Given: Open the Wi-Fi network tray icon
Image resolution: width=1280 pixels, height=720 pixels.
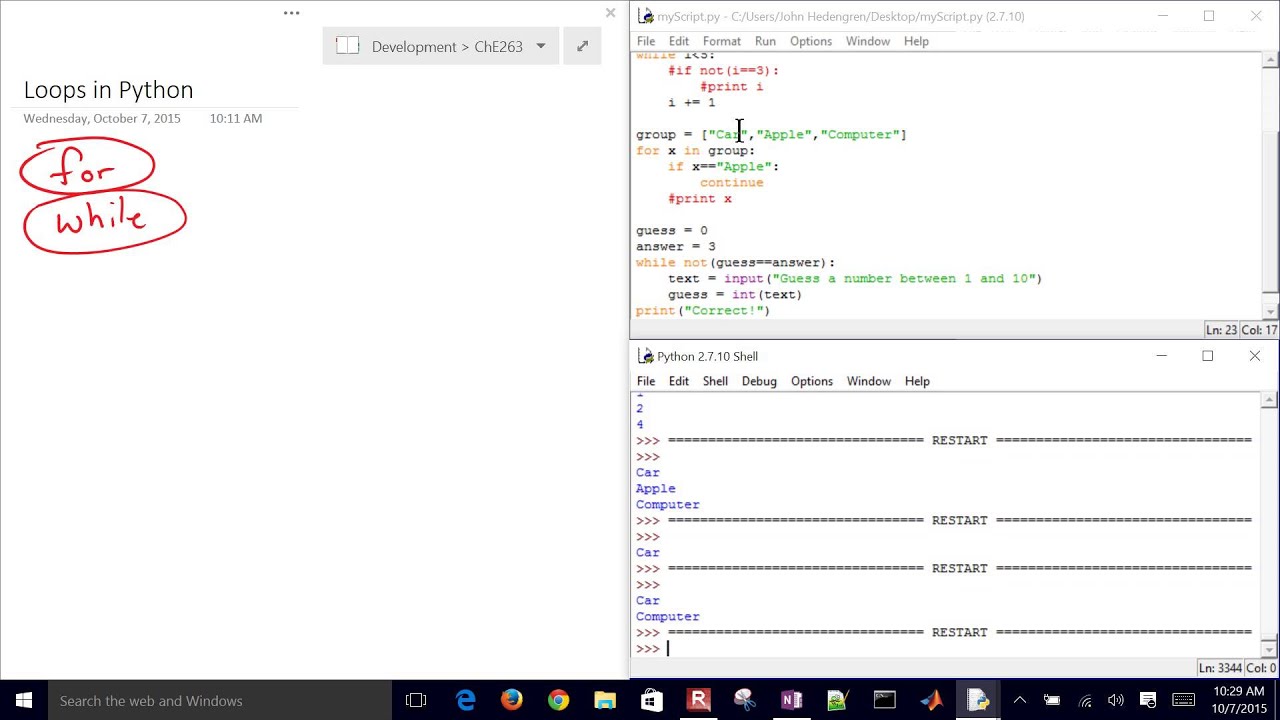Looking at the screenshot, I should point(1085,700).
